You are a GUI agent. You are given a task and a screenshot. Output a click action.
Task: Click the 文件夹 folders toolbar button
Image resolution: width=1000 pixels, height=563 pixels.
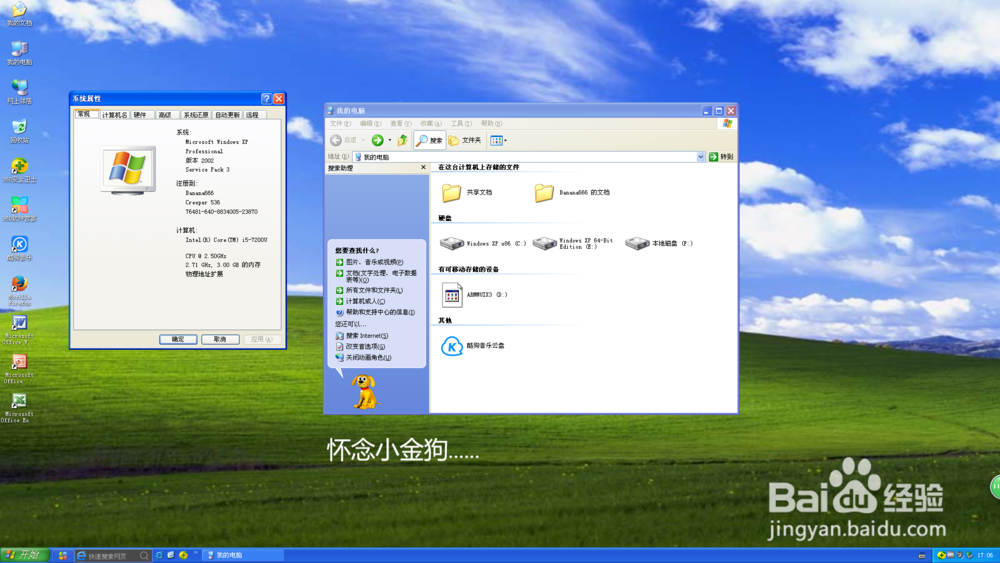pyautogui.click(x=465, y=140)
